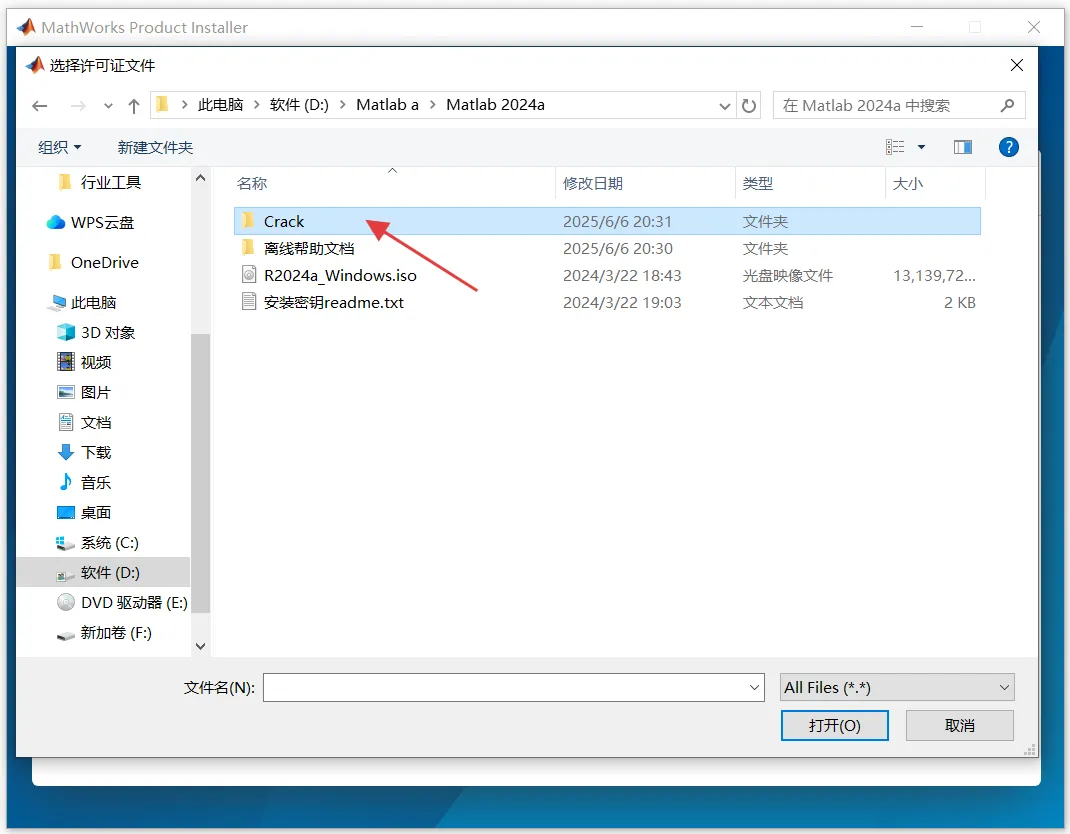
Task: Open 下载 folder in the sidebar
Action: 84,452
